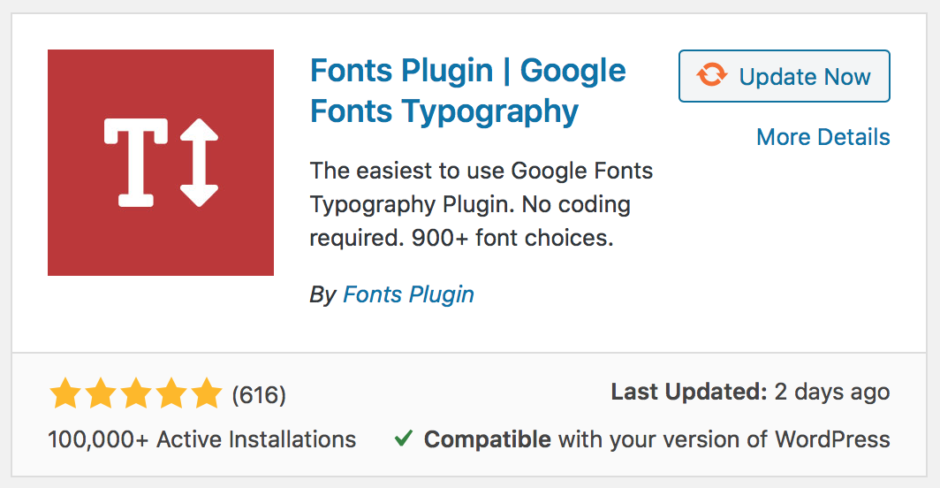Click the plugin description paragraph
This screenshot has width=940, height=488.
click(481, 204)
